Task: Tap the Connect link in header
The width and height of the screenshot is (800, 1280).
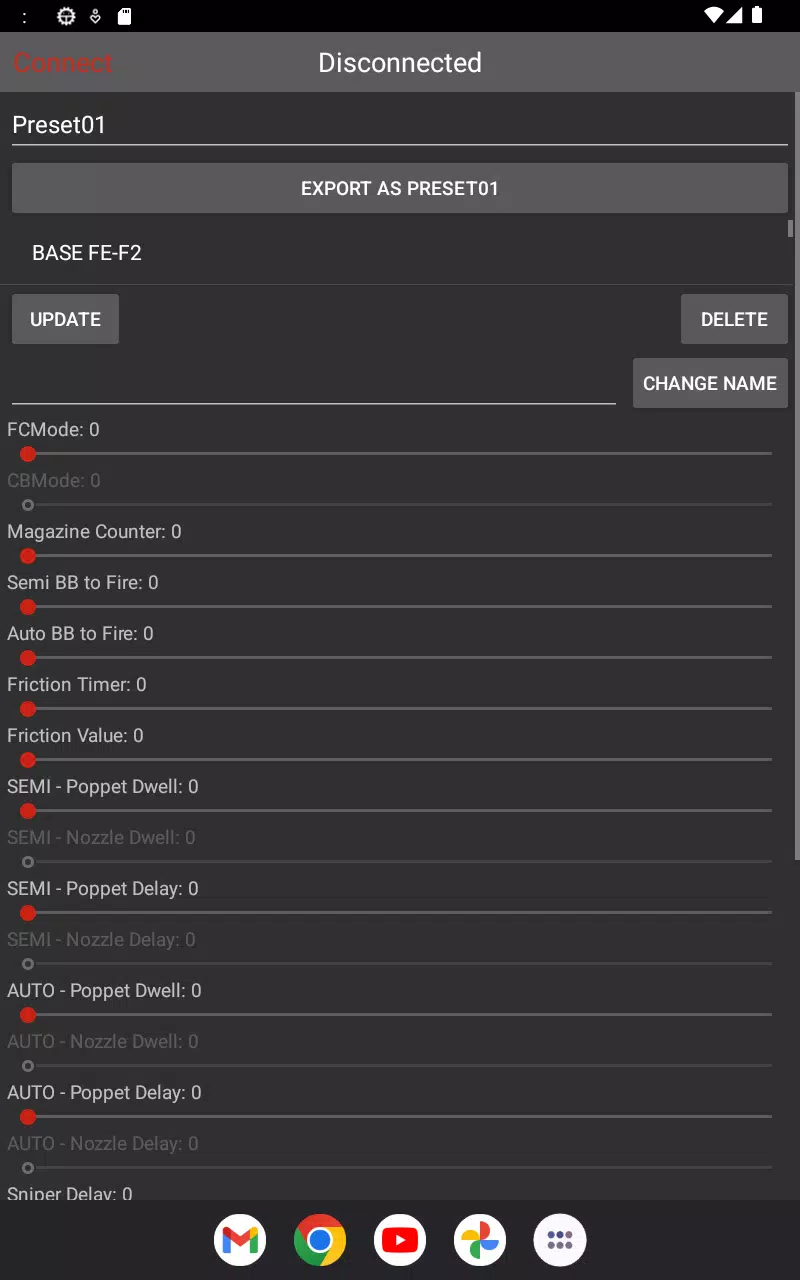Action: [62, 63]
